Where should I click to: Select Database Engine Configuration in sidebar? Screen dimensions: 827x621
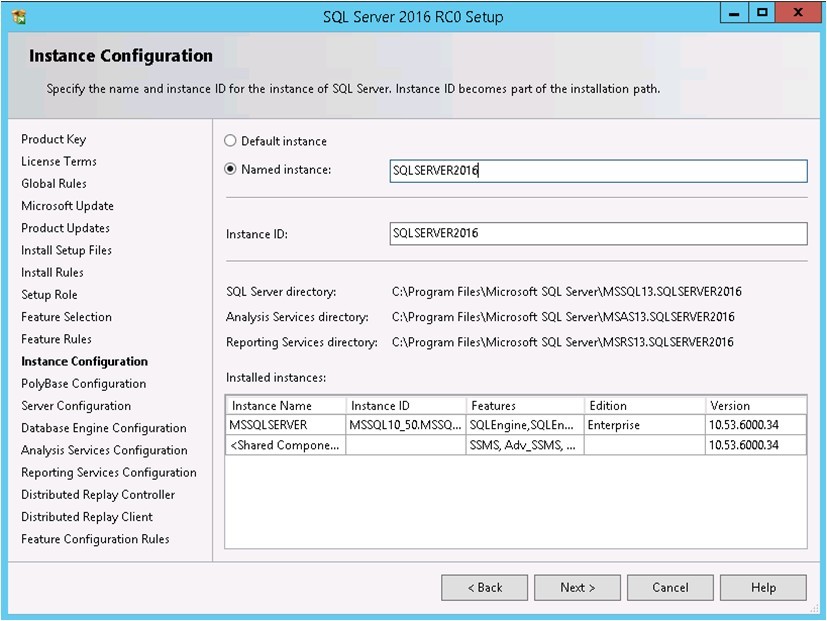point(104,428)
